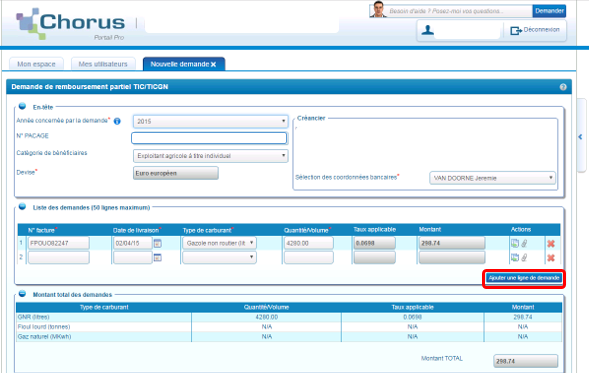The height and width of the screenshot is (373, 589).
Task: Open the panel help question-mark icon
Action: (563, 87)
